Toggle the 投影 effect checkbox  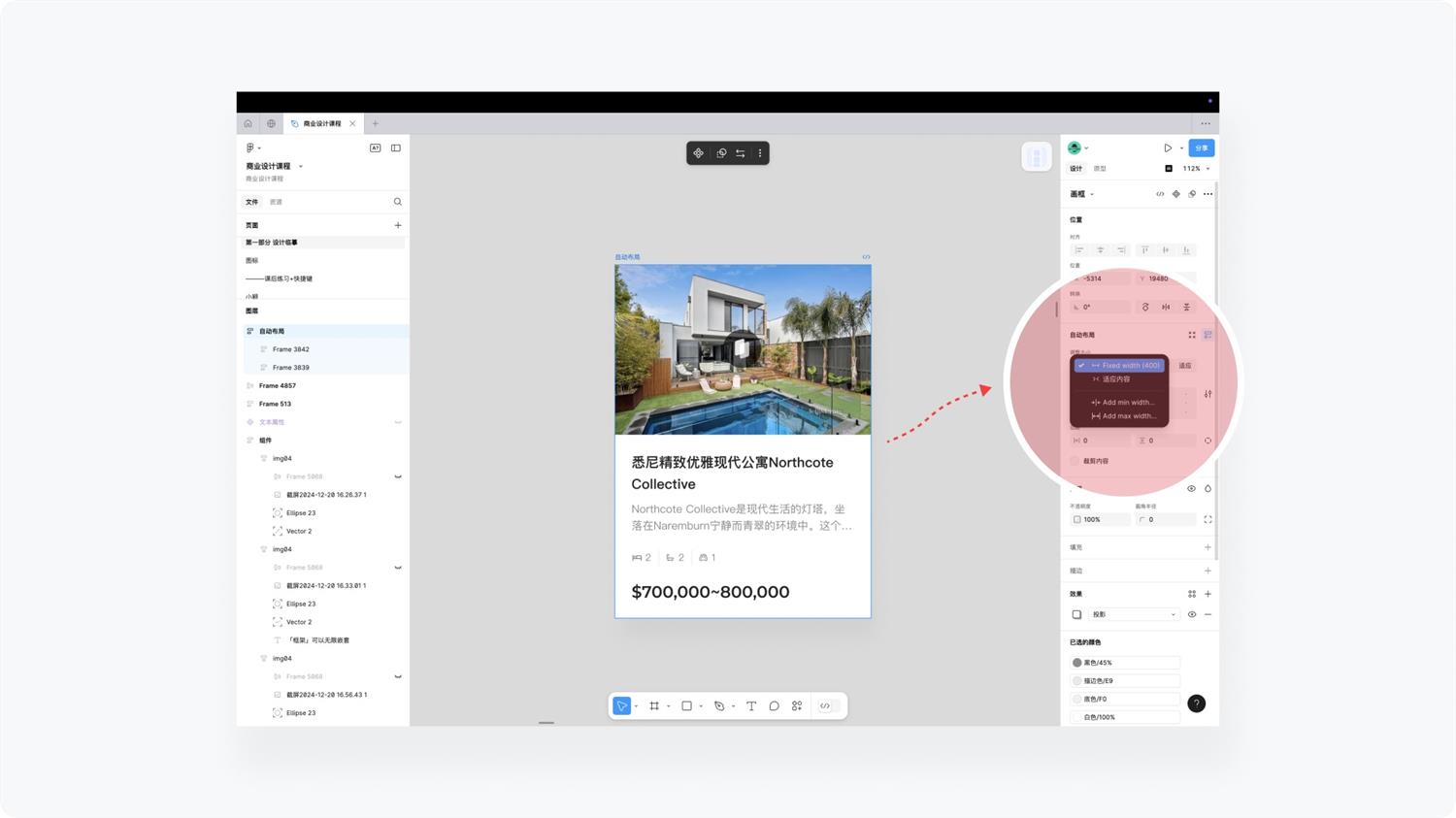1076,614
